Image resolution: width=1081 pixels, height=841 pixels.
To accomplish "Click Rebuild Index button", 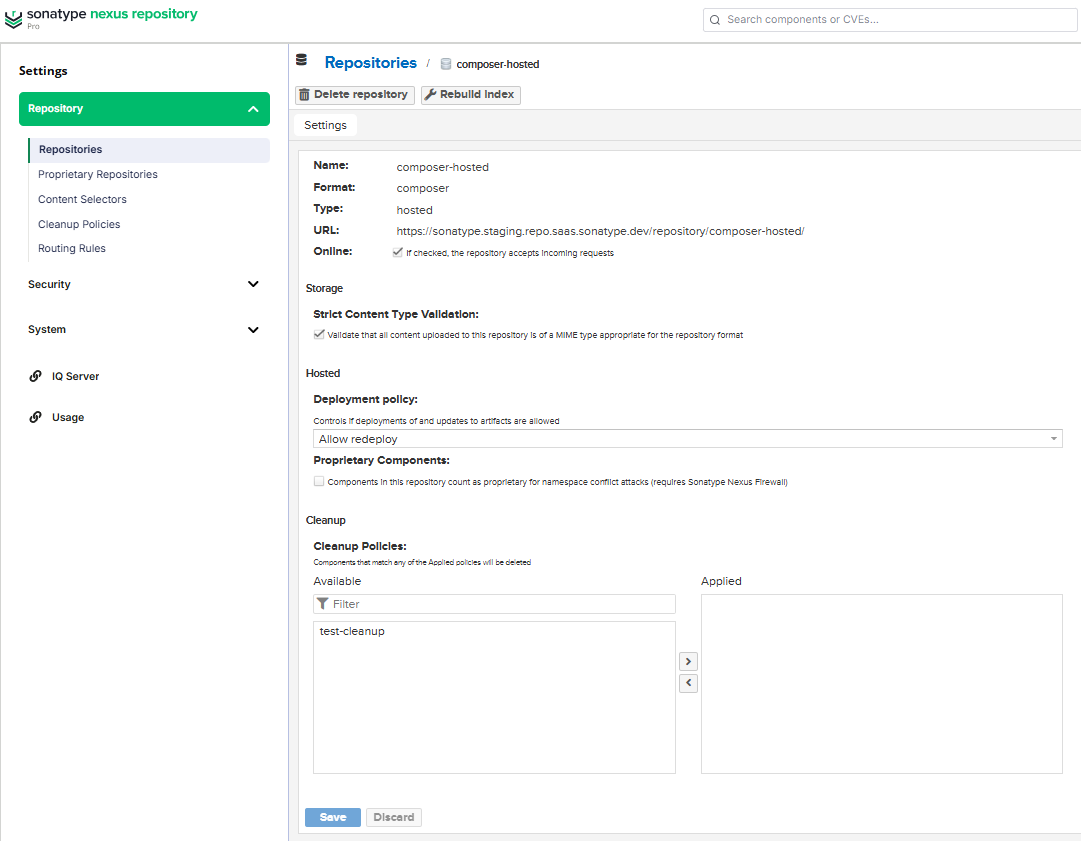I will (x=470, y=94).
